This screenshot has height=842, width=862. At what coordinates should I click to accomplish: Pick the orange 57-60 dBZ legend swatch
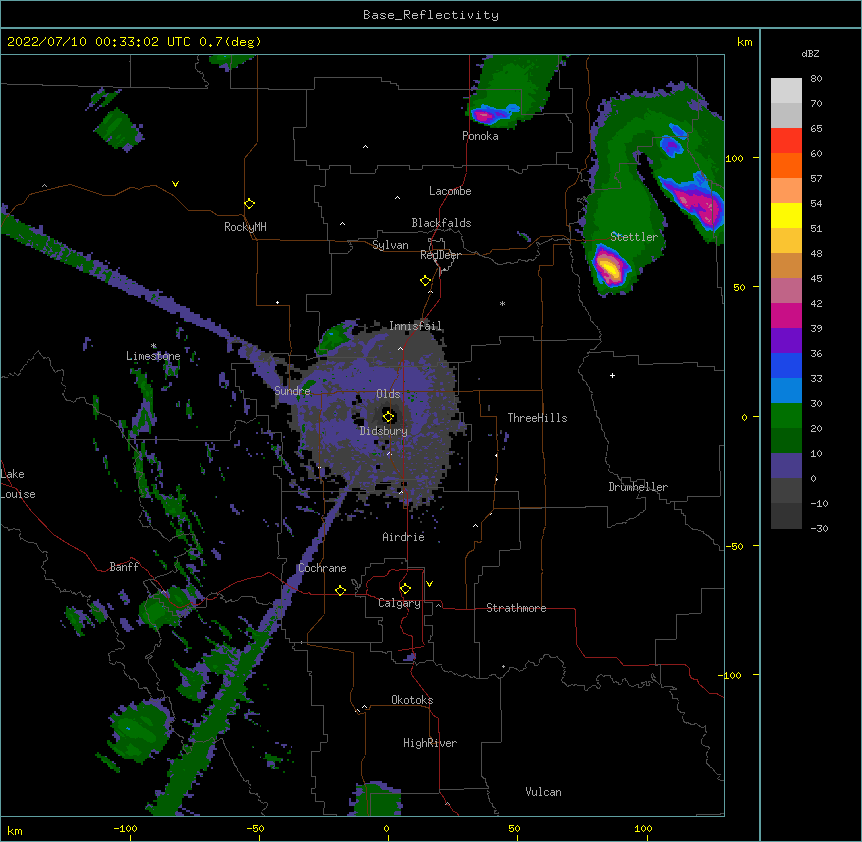pyautogui.click(x=786, y=165)
